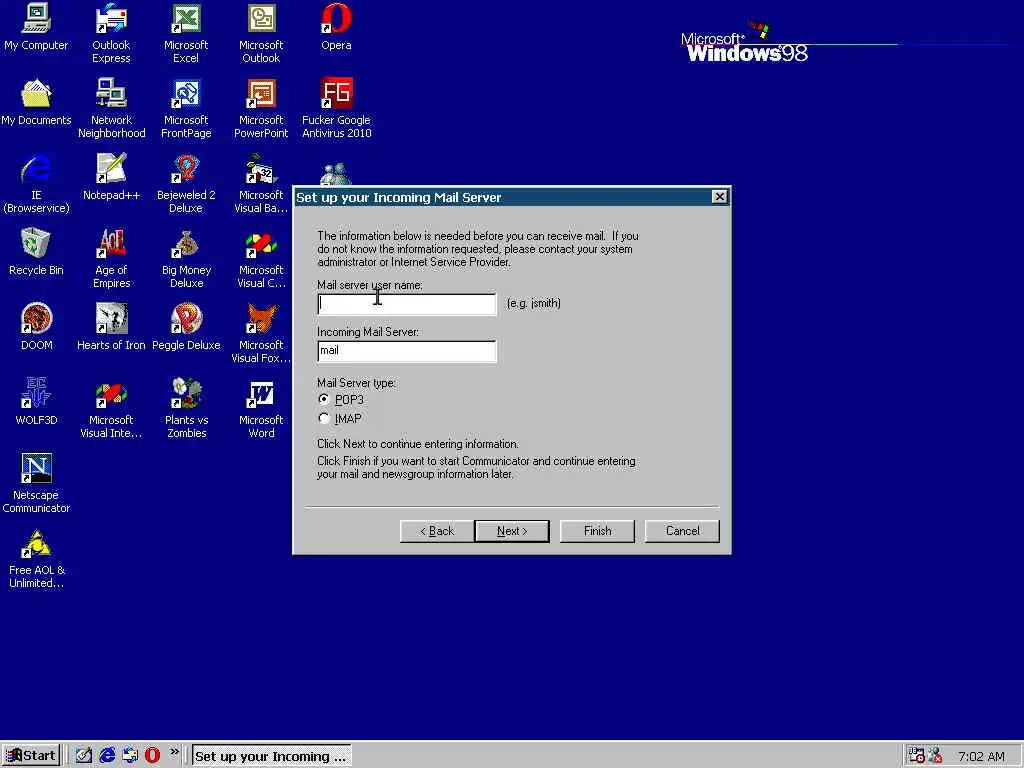Activate Set up your Incoming taskbar button

272,756
